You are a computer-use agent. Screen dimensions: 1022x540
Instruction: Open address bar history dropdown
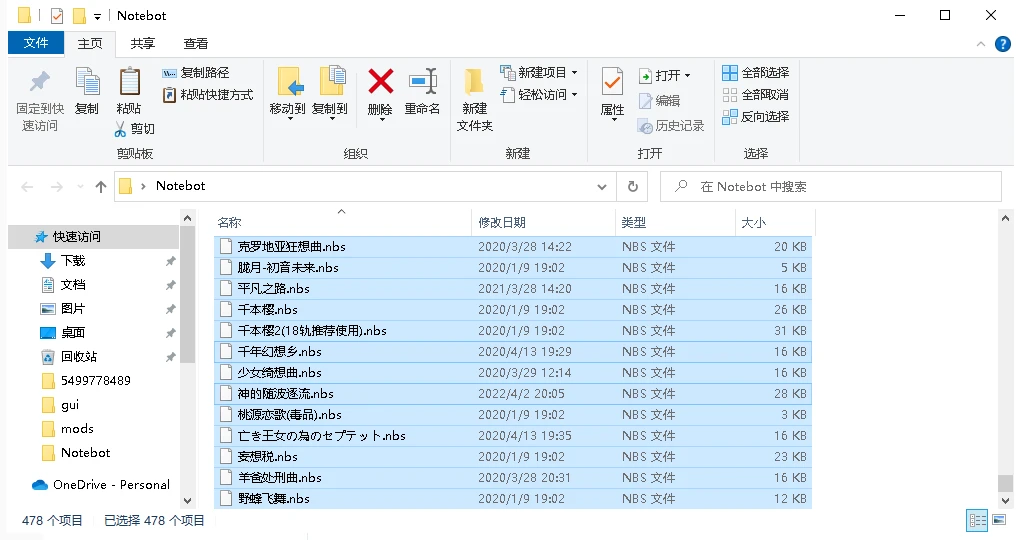(x=602, y=187)
